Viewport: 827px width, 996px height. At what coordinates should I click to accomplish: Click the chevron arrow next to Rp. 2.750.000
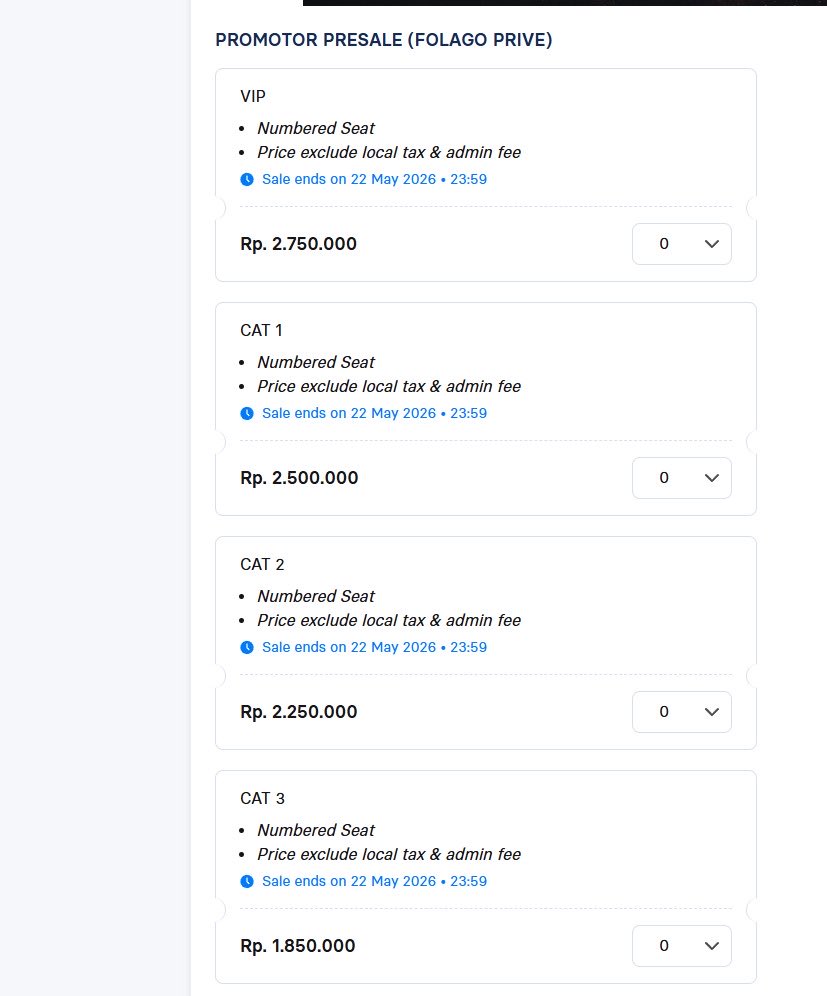pyautogui.click(x=711, y=244)
